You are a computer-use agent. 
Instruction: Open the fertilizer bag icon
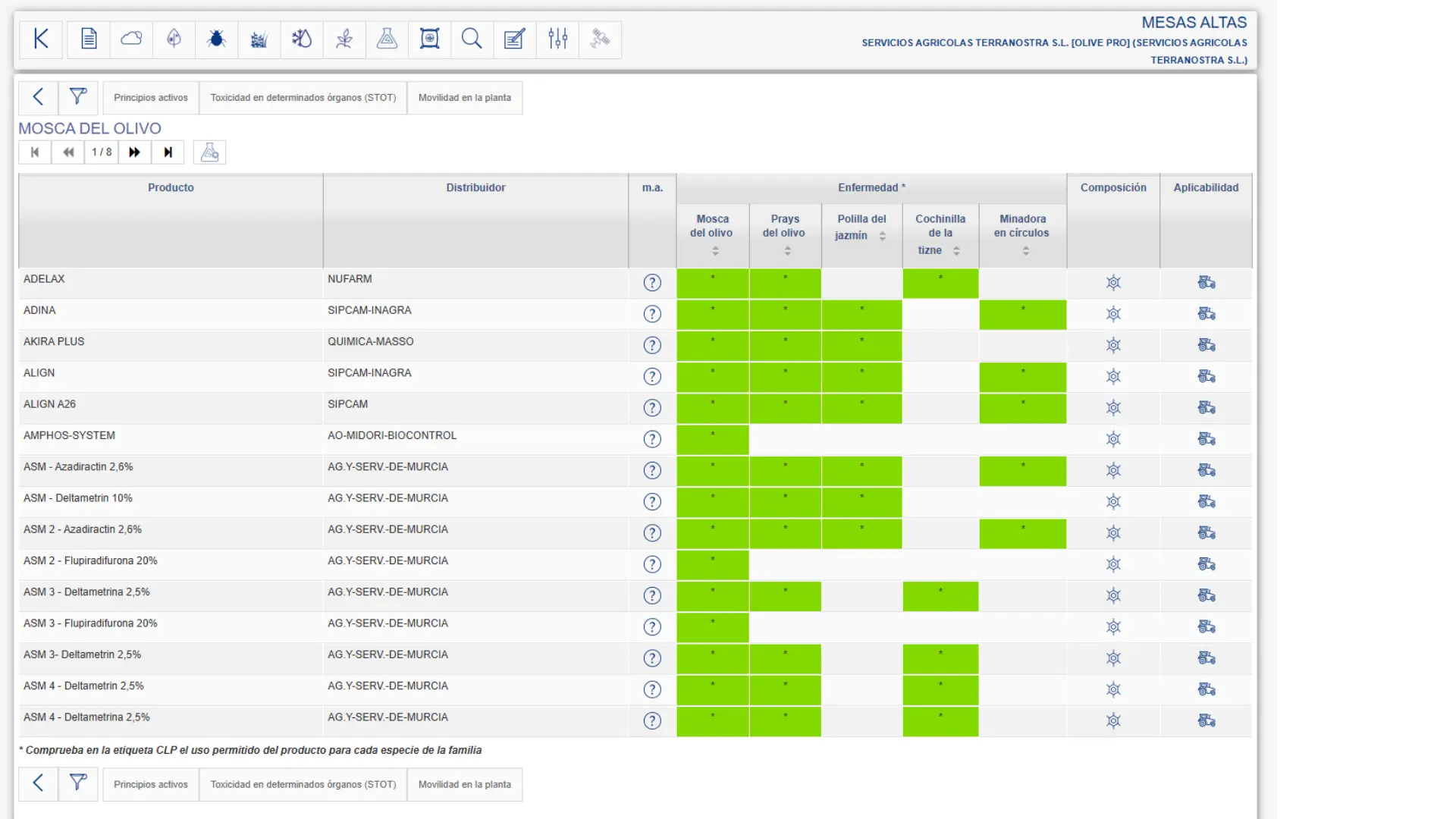[x=429, y=39]
